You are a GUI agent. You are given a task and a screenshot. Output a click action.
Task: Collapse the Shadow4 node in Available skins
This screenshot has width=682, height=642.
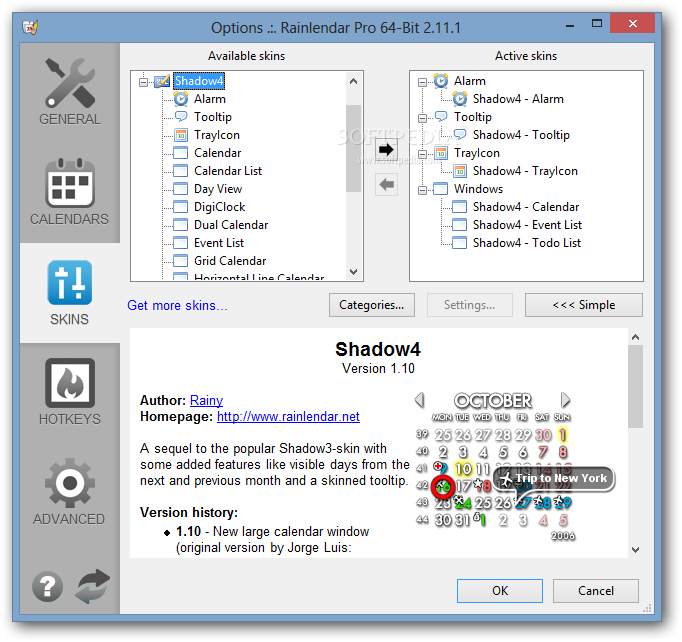(143, 81)
